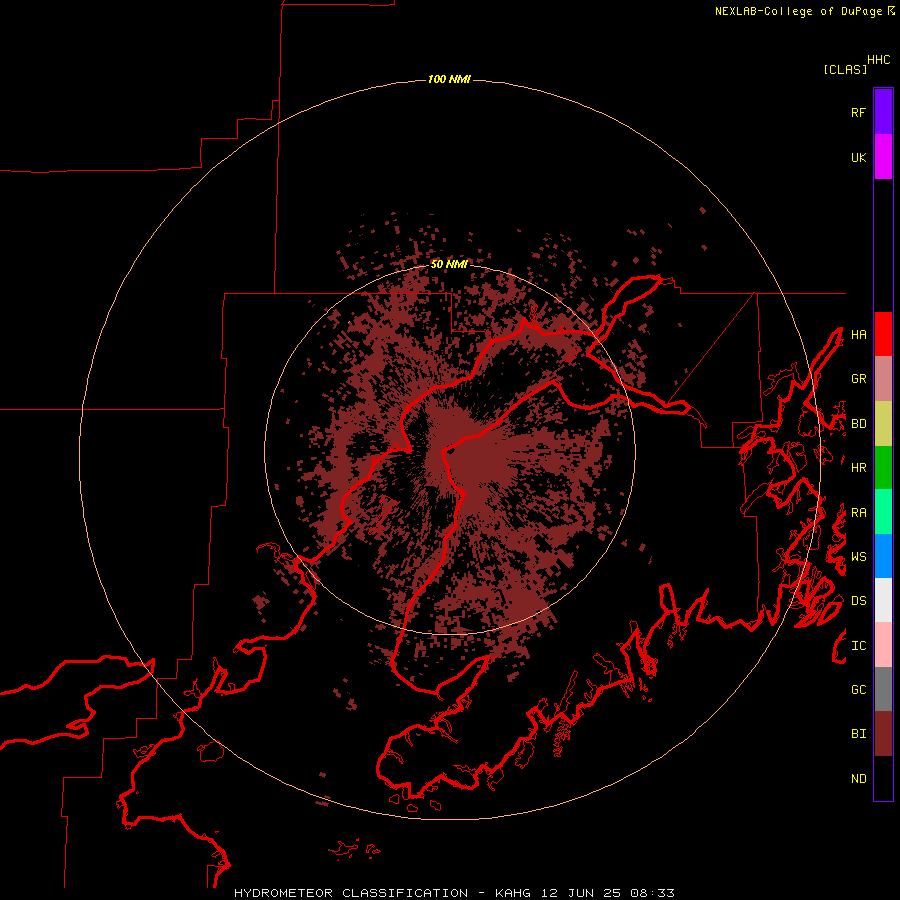This screenshot has width=900, height=900.
Task: Click the "IC" legend label
Action: coord(858,645)
